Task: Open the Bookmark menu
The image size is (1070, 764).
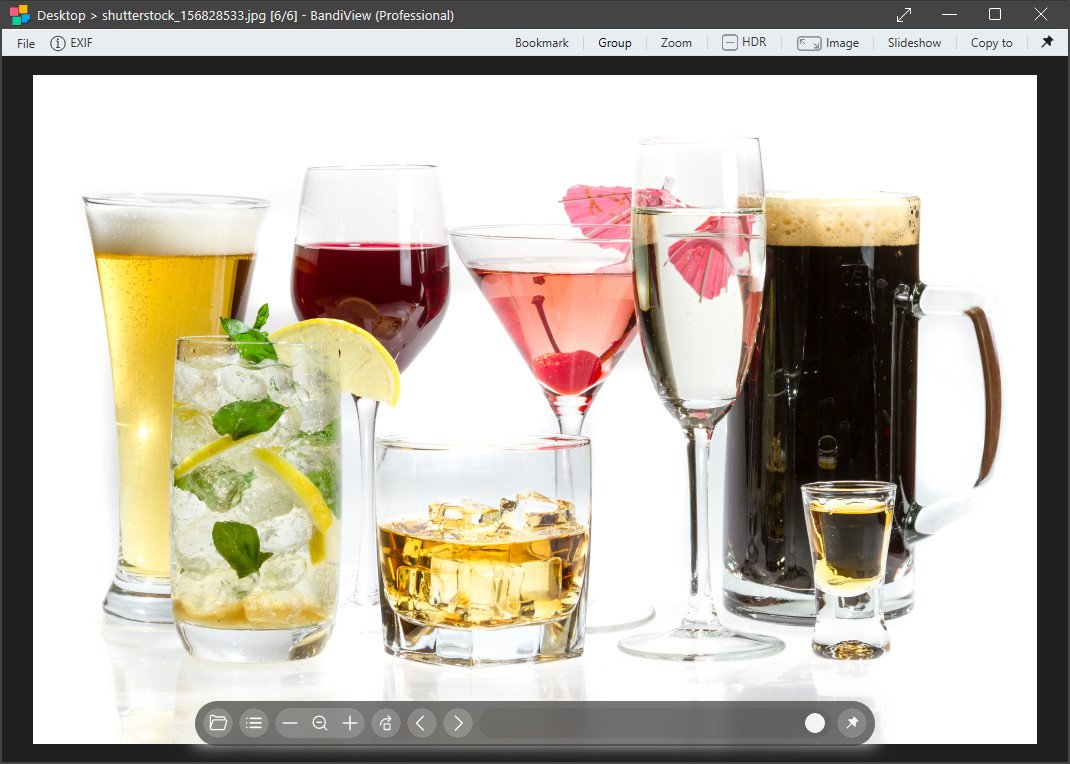Action: point(542,43)
